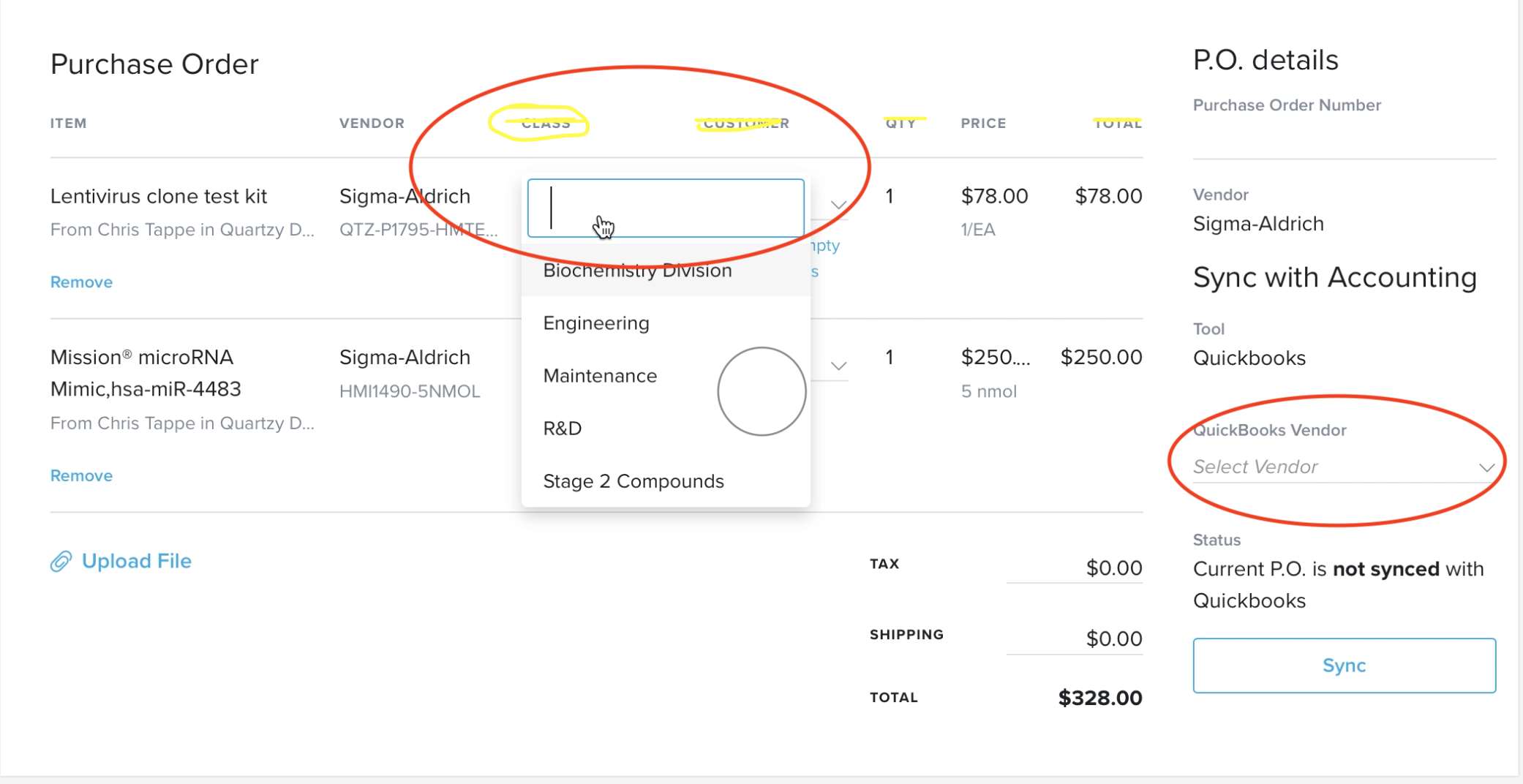Open the QuickBooks Vendor Select Vendor dropdown

[1343, 467]
